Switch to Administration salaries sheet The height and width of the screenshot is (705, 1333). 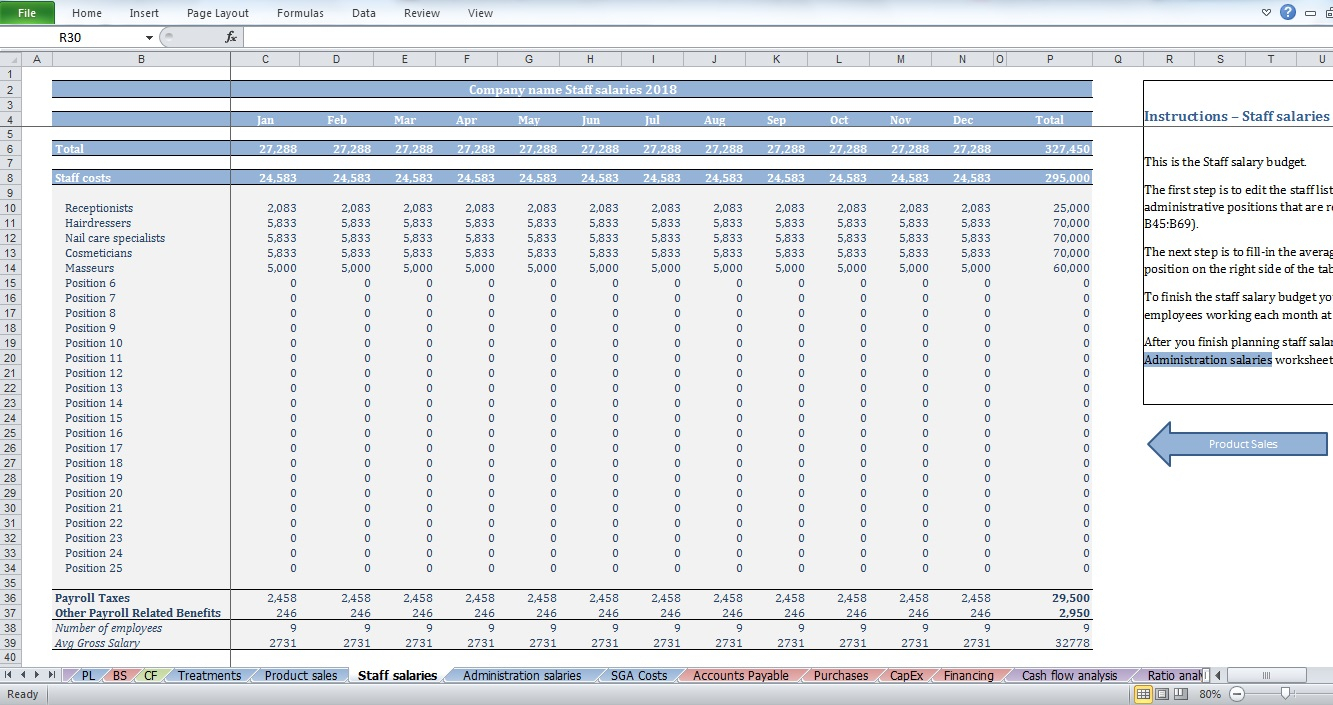click(521, 676)
